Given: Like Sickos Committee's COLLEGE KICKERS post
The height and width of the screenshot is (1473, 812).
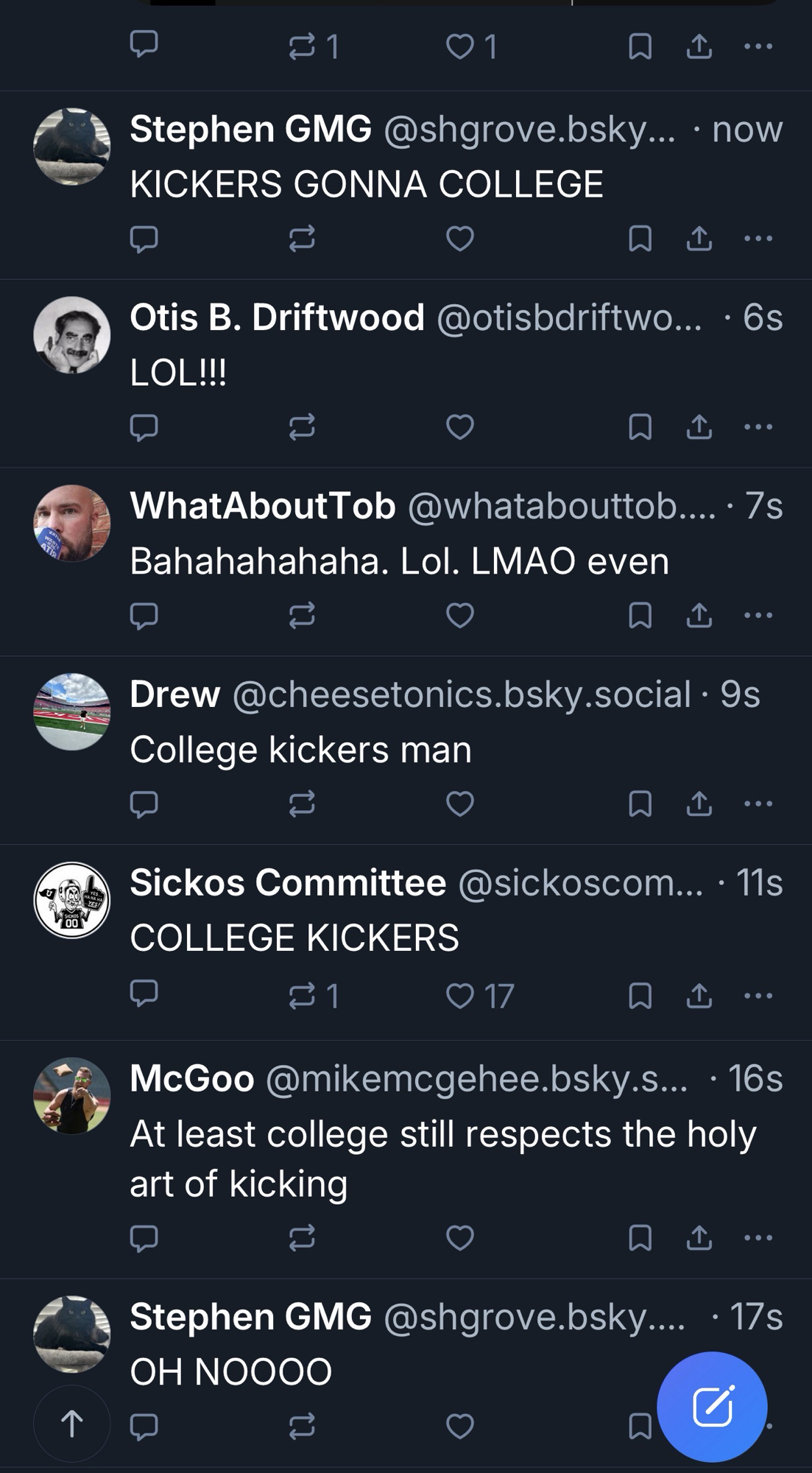Looking at the screenshot, I should (x=460, y=996).
